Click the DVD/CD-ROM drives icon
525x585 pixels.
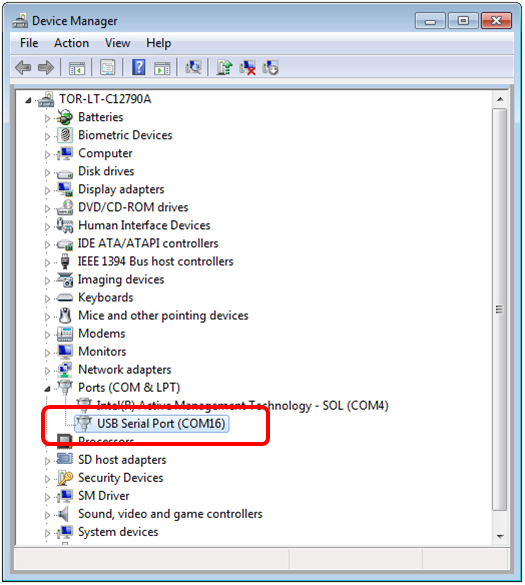pyautogui.click(x=65, y=207)
